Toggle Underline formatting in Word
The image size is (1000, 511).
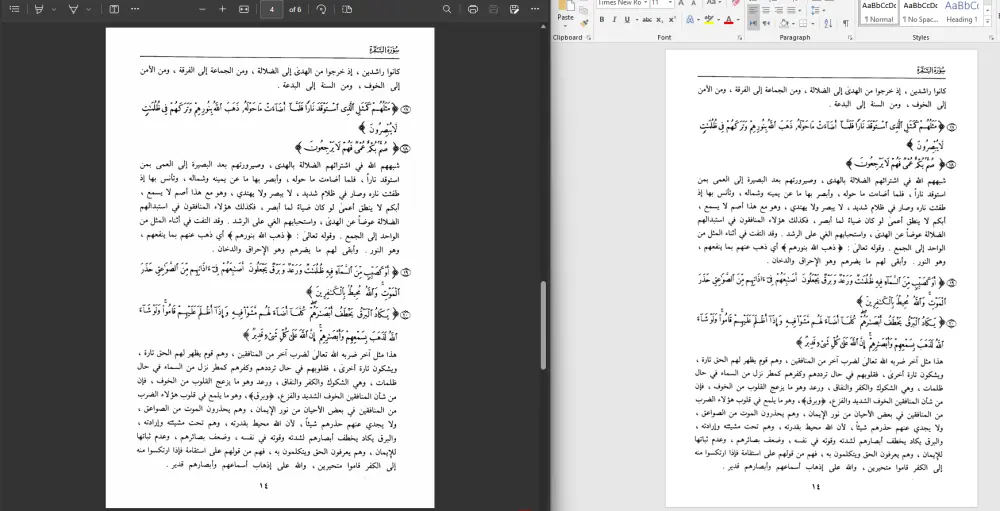(627, 20)
